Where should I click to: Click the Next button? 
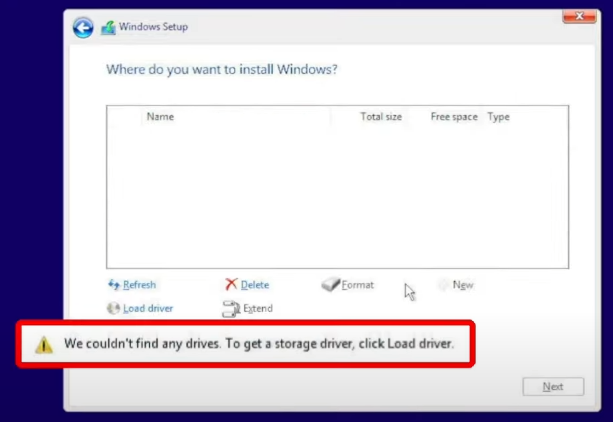pyautogui.click(x=553, y=386)
